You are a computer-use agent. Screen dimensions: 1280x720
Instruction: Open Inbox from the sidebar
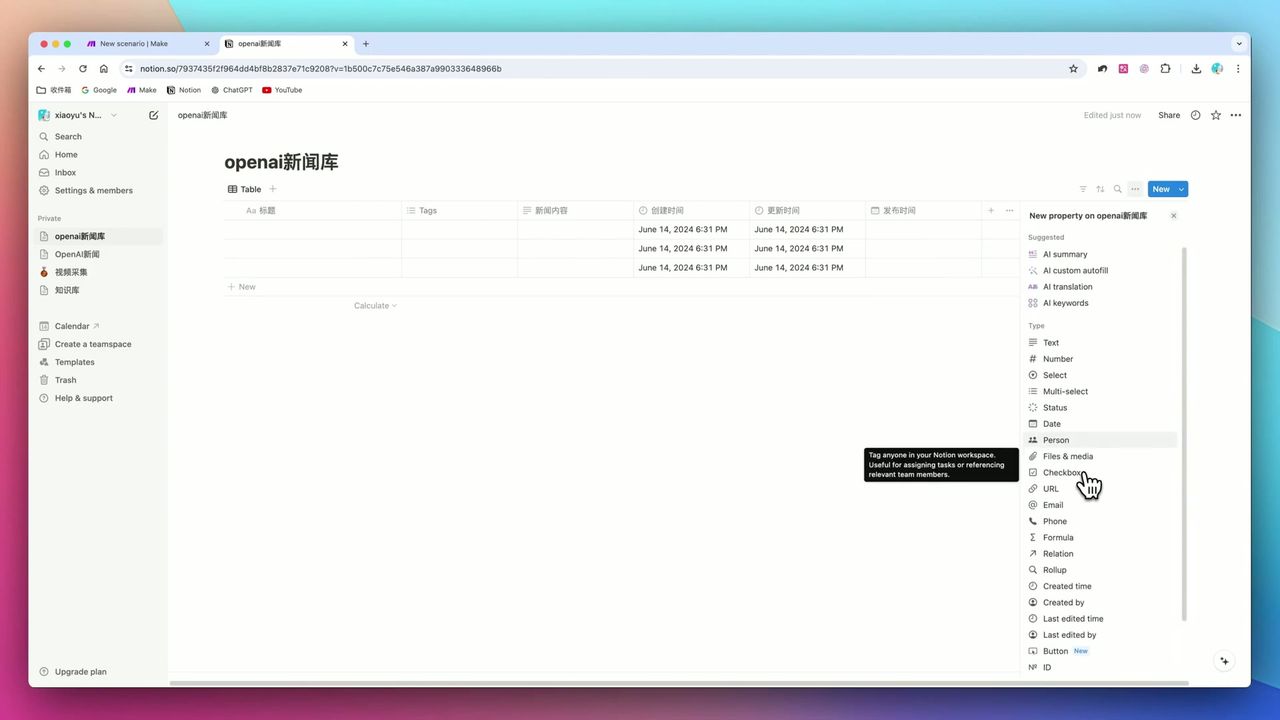[64, 172]
